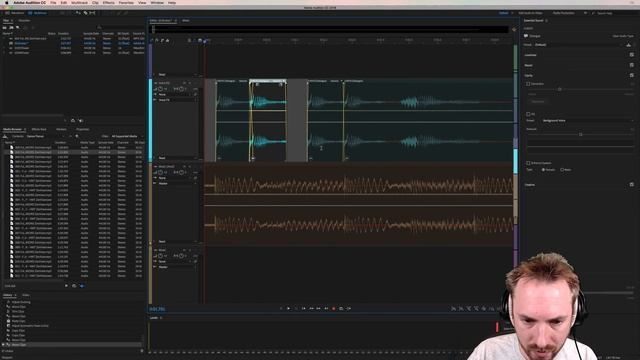
Task: Switch to the Multitrack editor view
Action: point(38,13)
